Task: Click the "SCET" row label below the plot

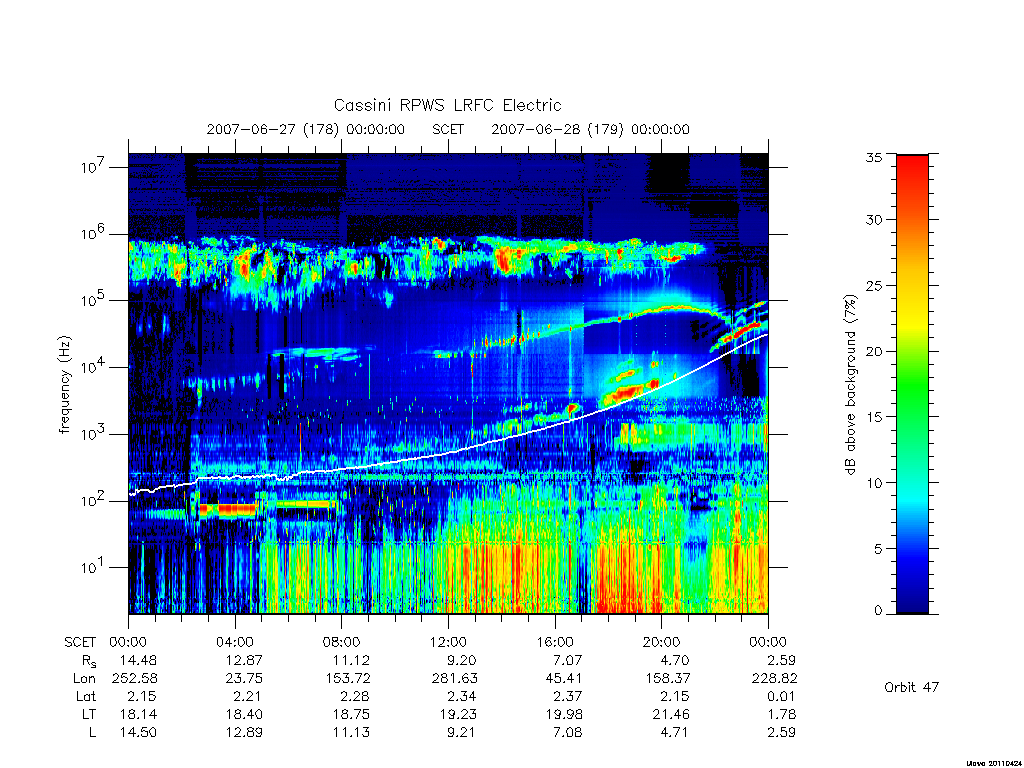Action: (x=80, y=642)
